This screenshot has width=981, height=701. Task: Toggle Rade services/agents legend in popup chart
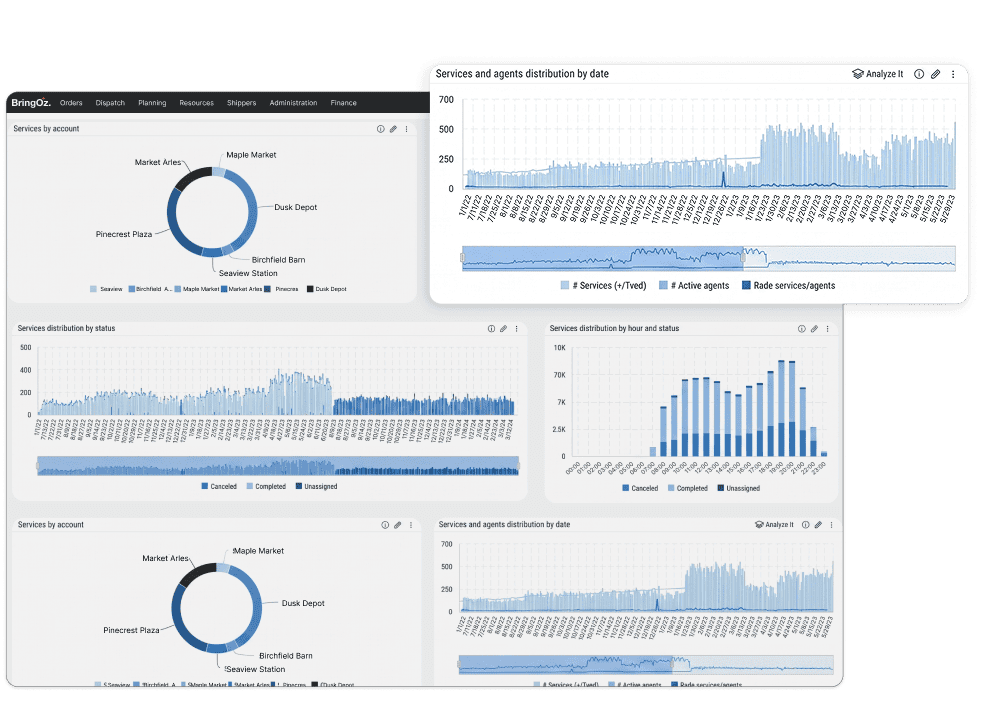pyautogui.click(x=788, y=285)
